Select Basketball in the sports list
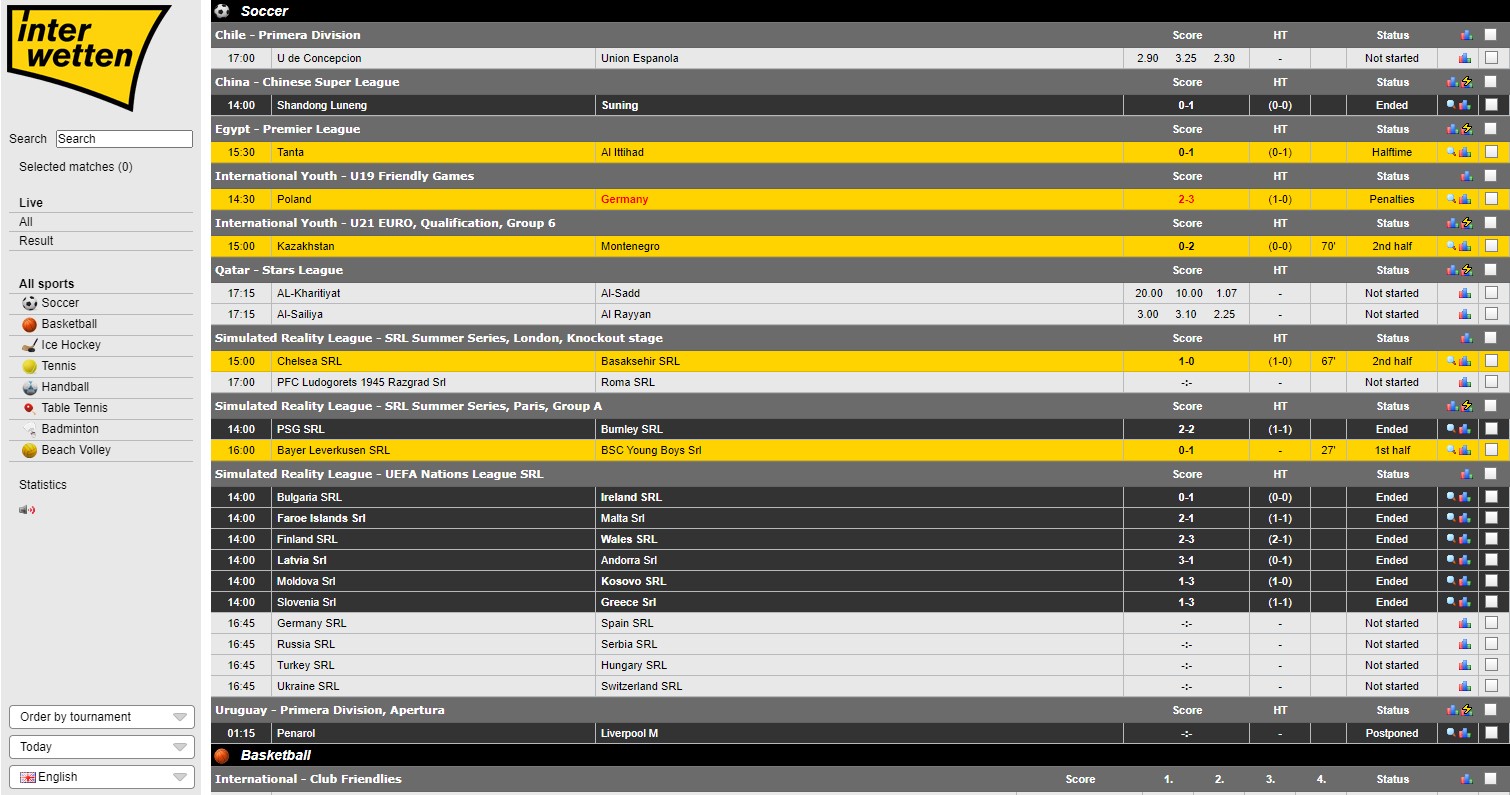 coord(69,324)
